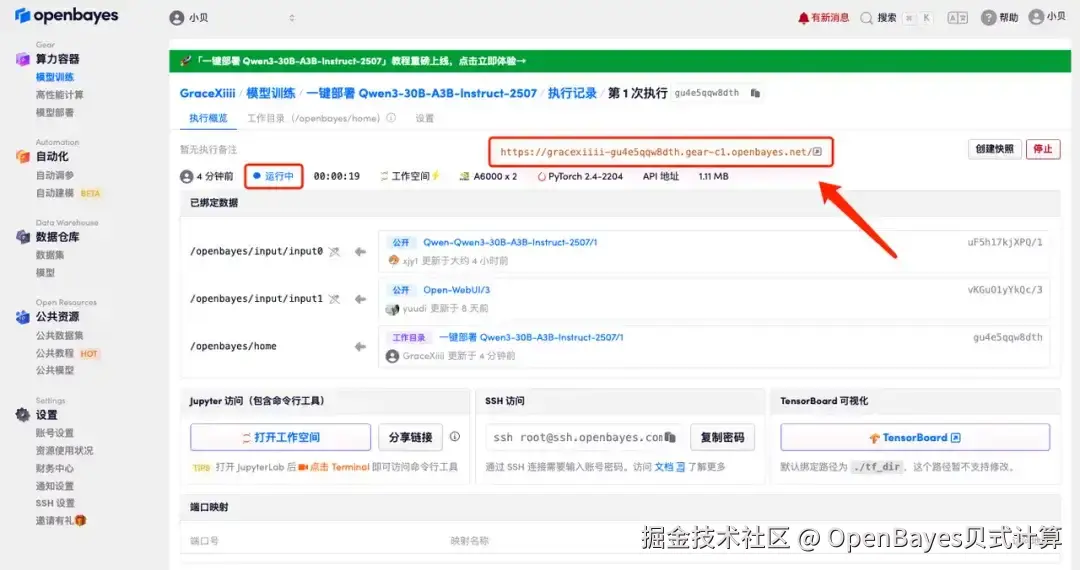Click the arrow icon beside /openbayes/home
The height and width of the screenshot is (570, 1080).
360,347
